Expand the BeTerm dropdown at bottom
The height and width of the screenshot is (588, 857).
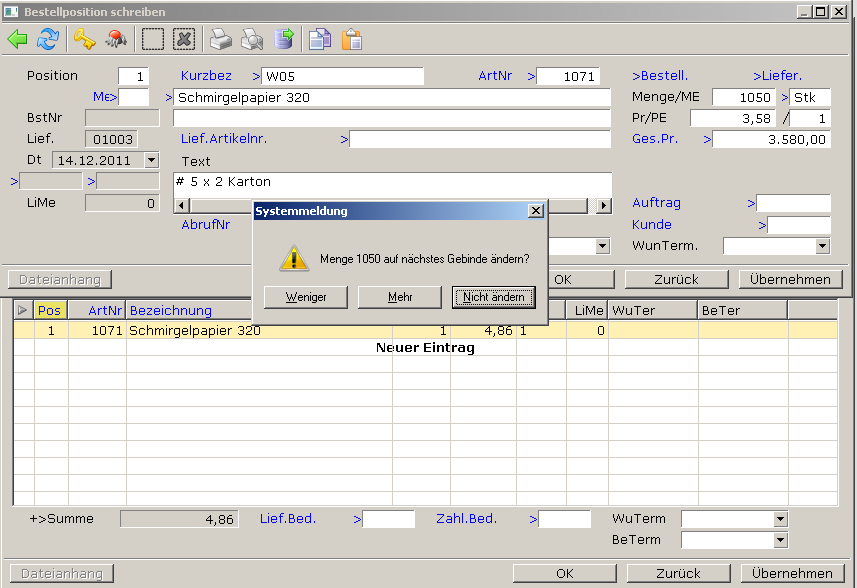coord(780,540)
